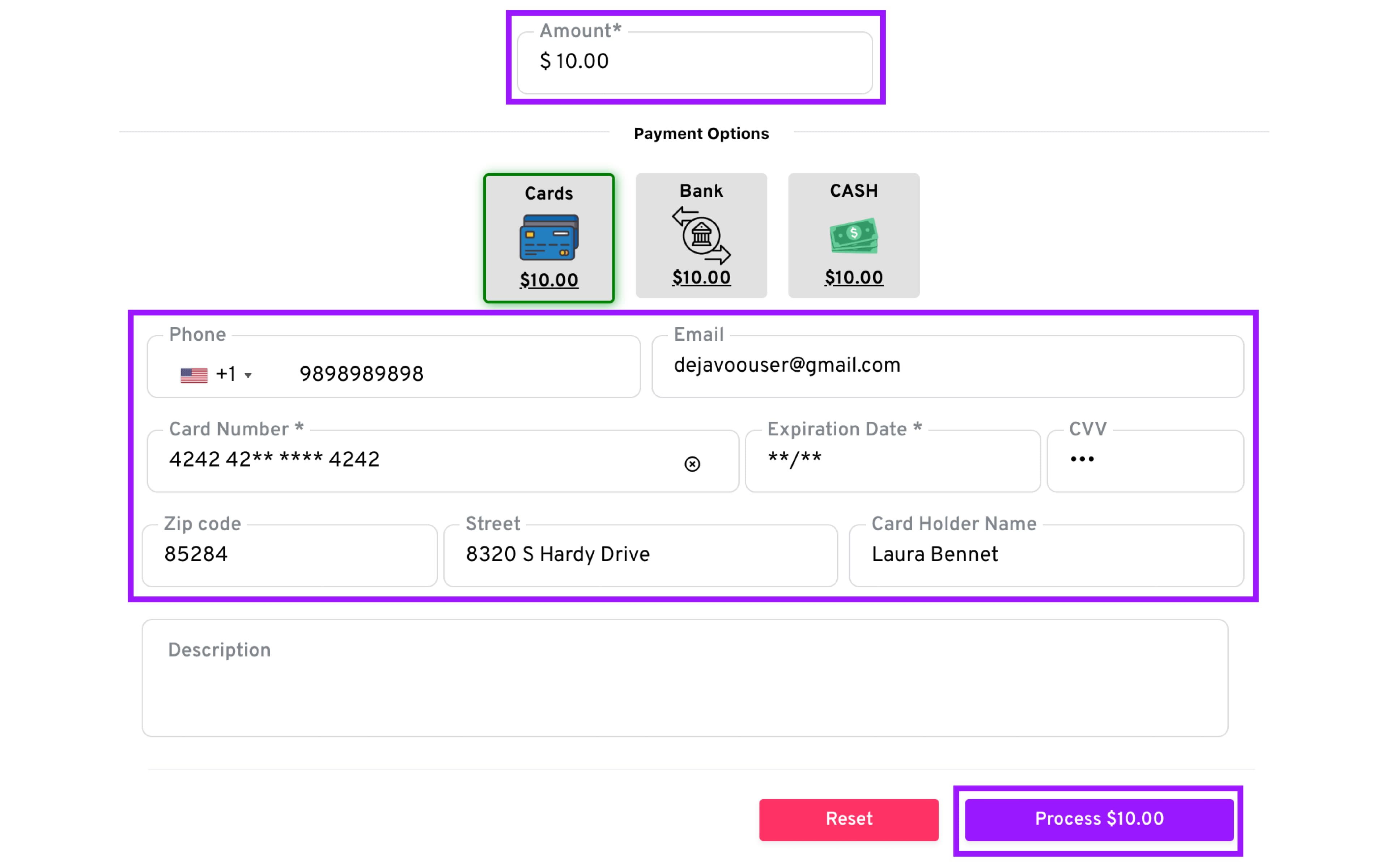
Task: Click the credit cards icon
Action: point(549,237)
